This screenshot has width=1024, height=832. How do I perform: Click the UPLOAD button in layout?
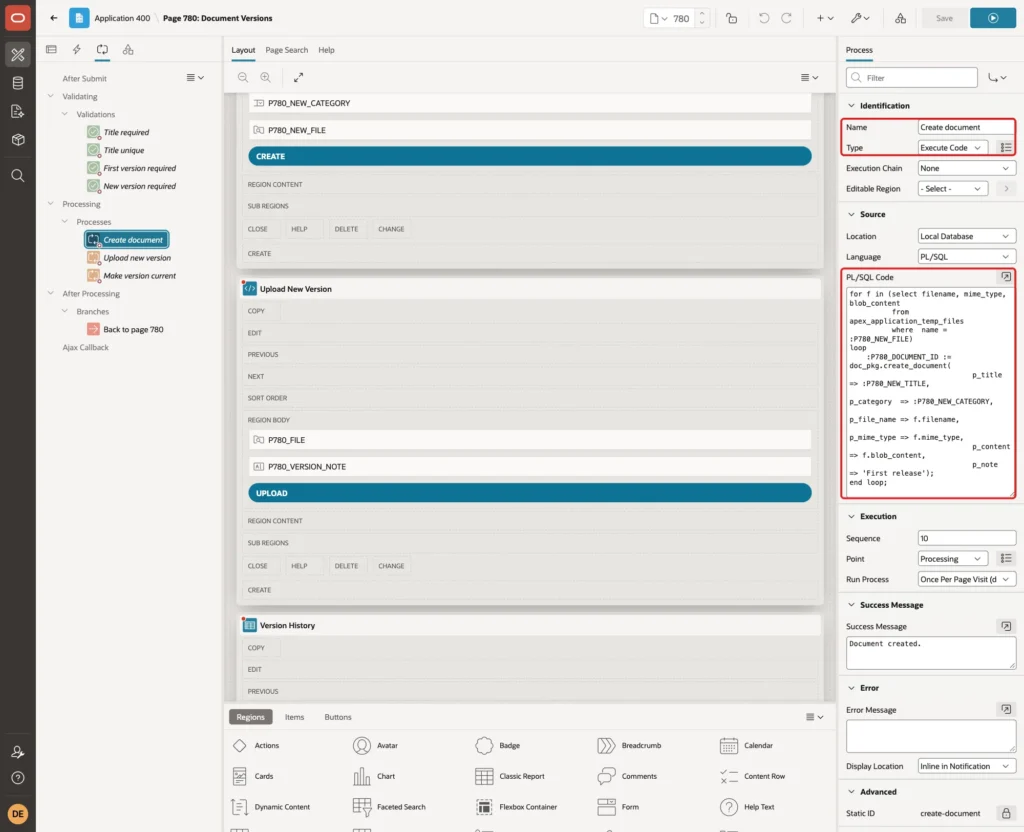tap(530, 493)
